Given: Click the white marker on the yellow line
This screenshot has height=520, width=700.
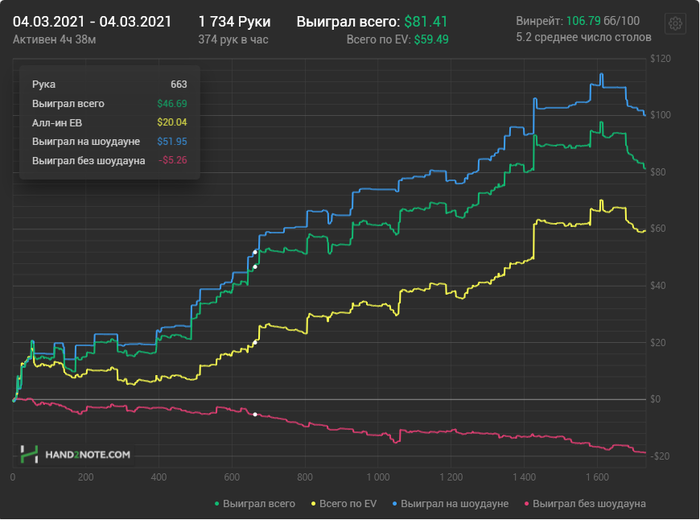Looking at the screenshot, I should tap(255, 343).
